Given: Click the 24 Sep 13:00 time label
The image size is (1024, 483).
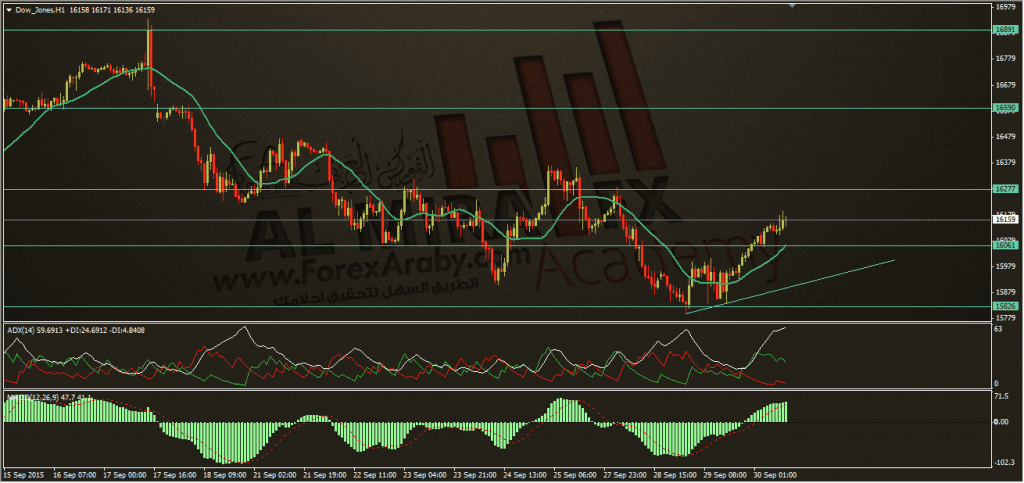Looking at the screenshot, I should click(525, 475).
